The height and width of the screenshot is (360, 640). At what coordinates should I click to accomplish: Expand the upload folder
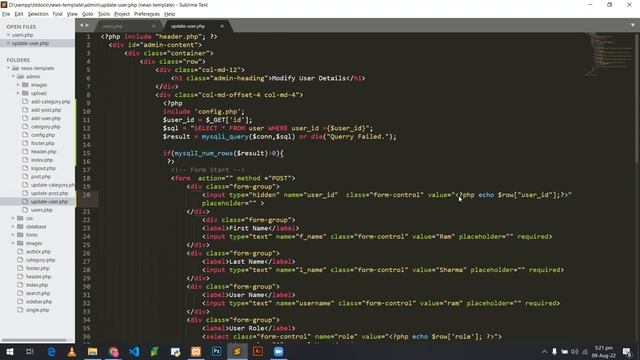(x=18, y=93)
